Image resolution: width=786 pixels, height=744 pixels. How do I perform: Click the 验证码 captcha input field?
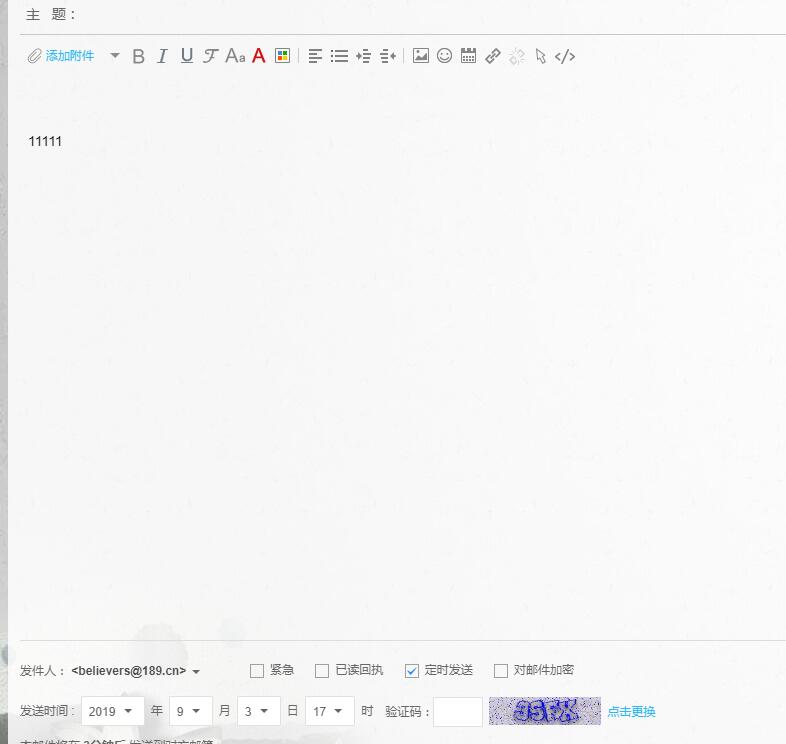tap(458, 712)
